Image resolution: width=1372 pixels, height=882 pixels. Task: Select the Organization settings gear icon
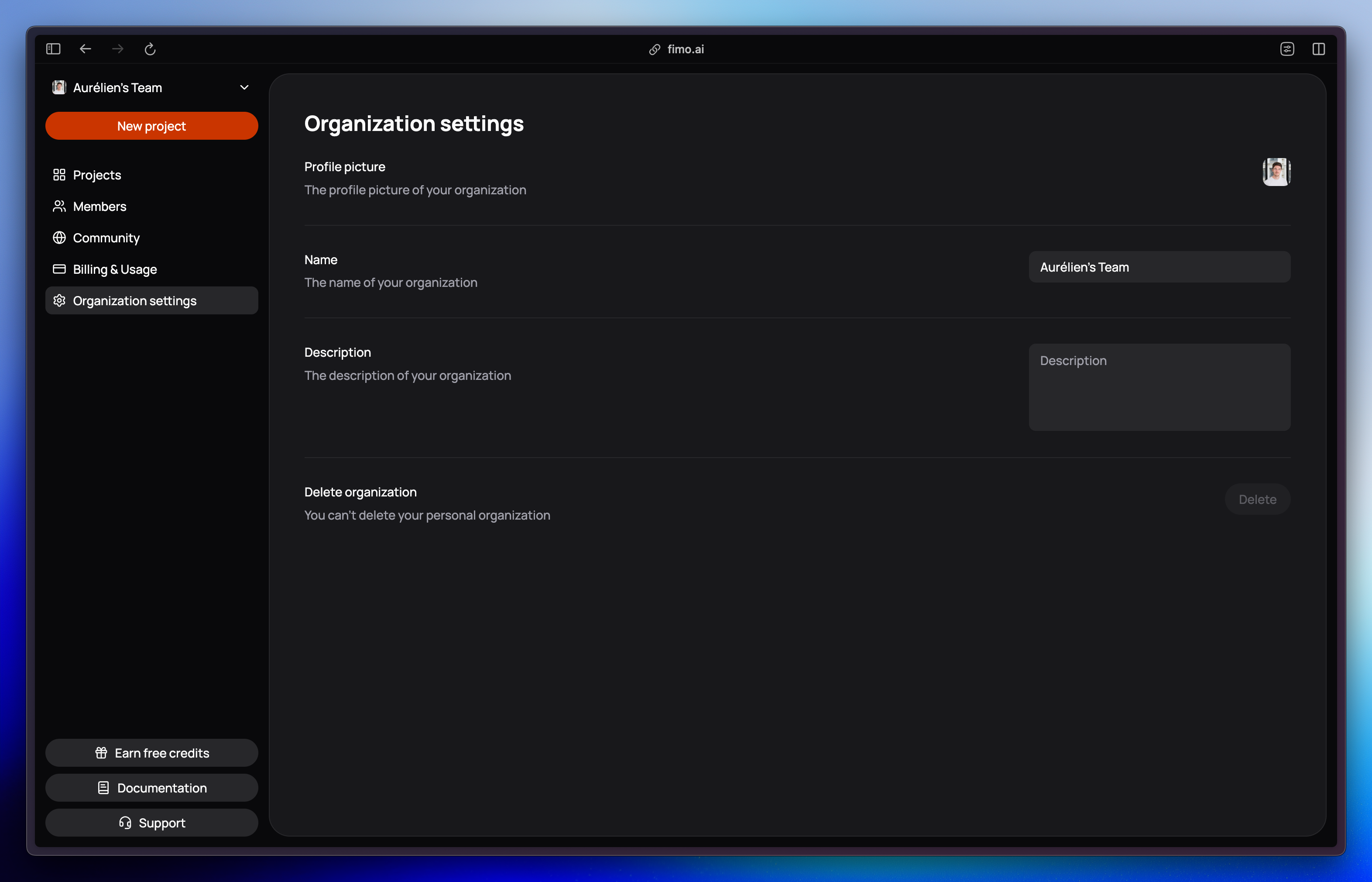59,300
